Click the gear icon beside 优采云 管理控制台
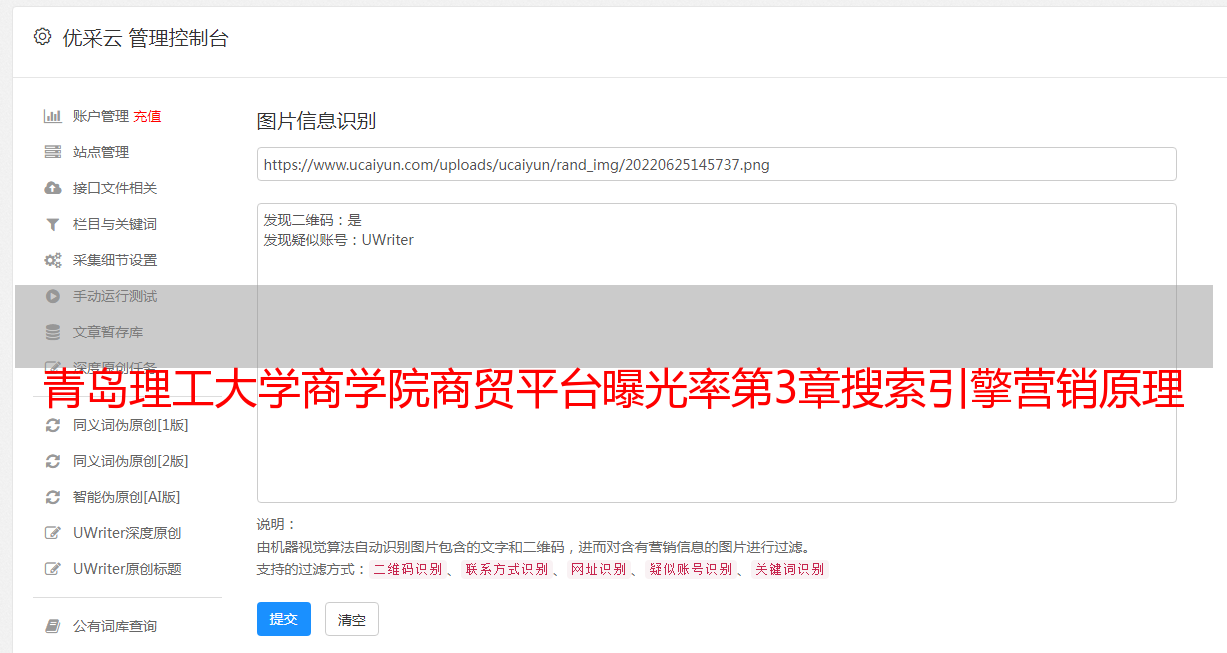This screenshot has width=1227, height=653. [42, 37]
